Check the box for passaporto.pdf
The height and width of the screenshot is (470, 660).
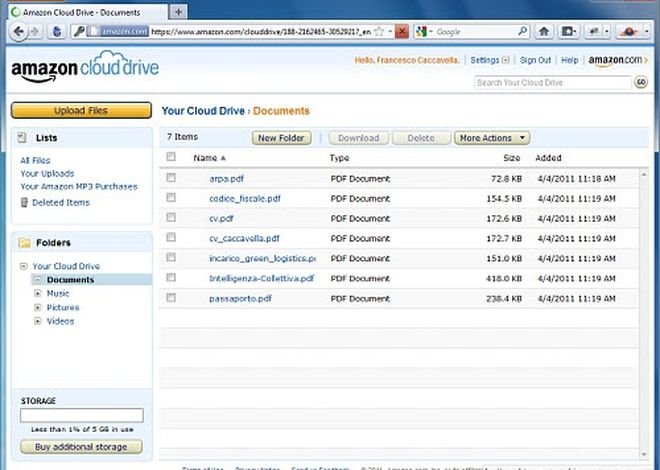tap(171, 298)
